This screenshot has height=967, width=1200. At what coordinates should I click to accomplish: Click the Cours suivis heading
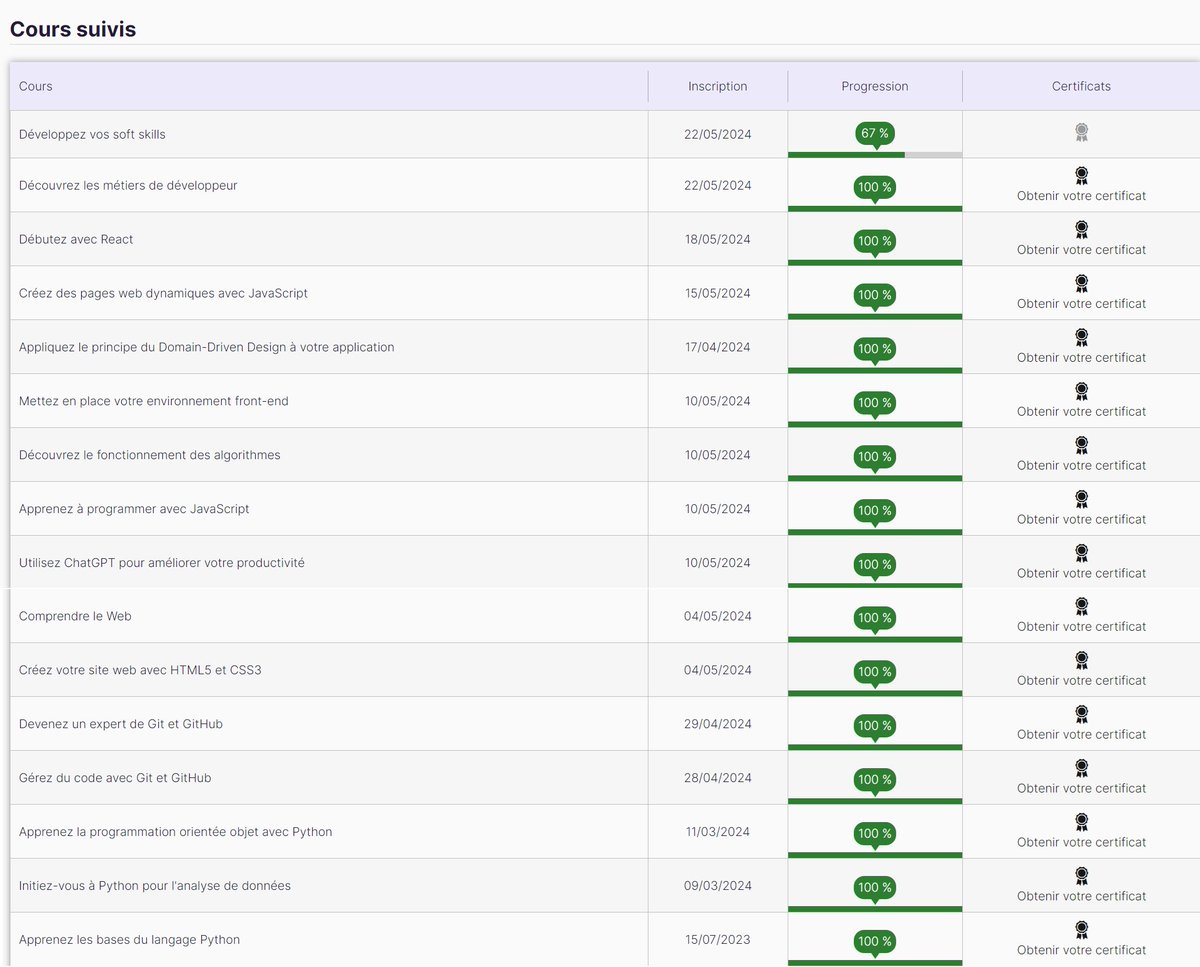73,29
